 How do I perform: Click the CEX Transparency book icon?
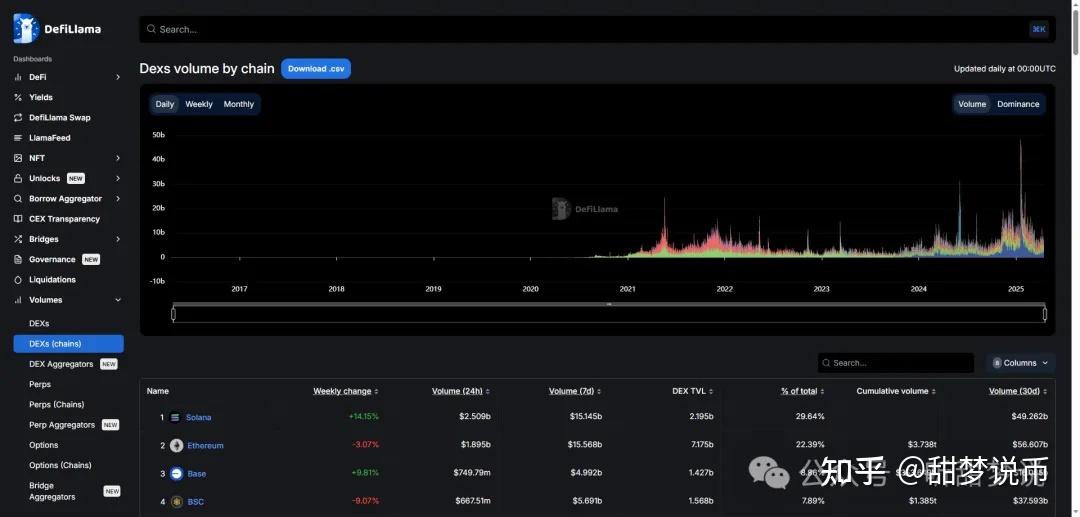[x=18, y=219]
